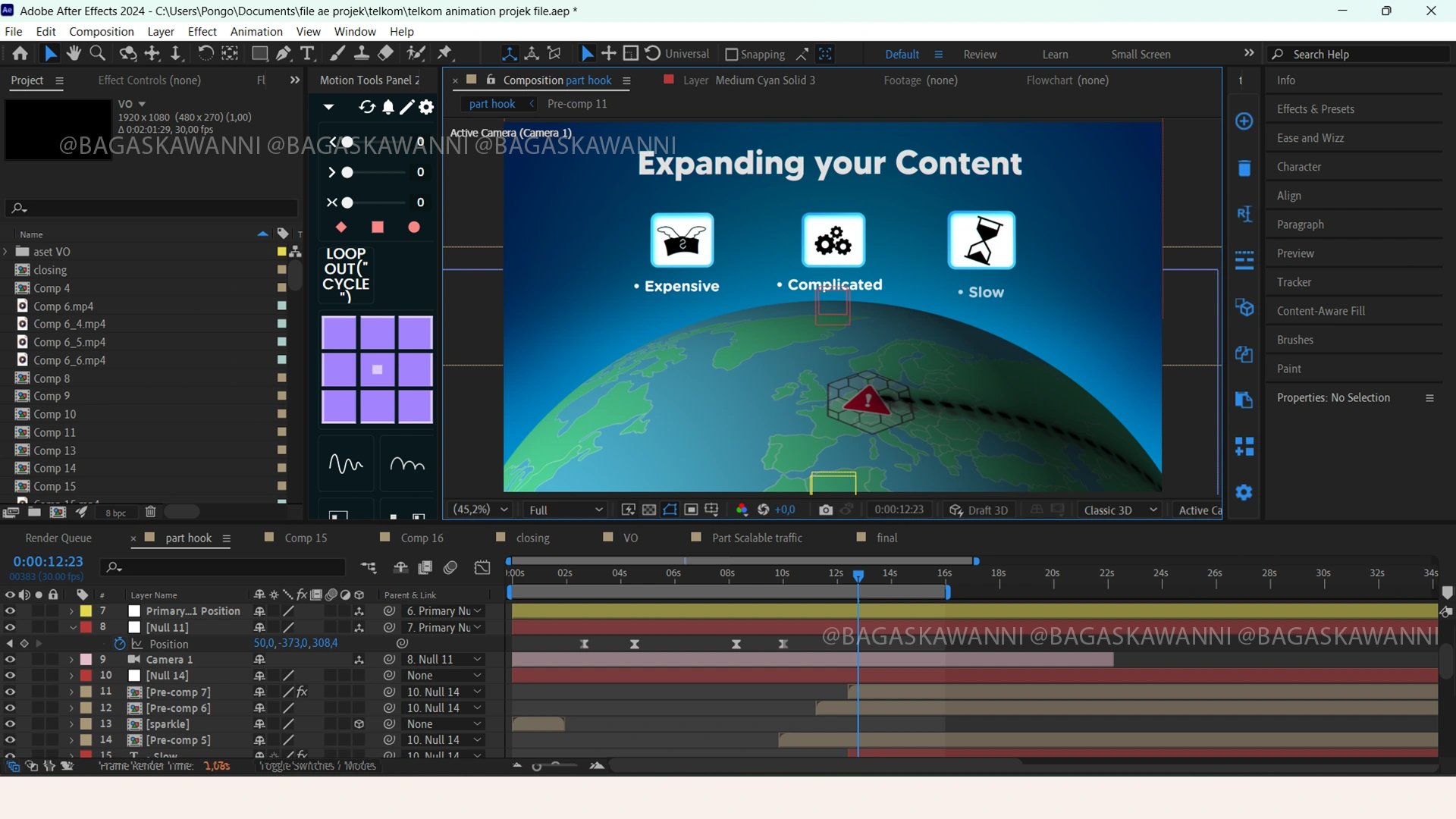Hide the [Null 14] layer

pos(10,676)
